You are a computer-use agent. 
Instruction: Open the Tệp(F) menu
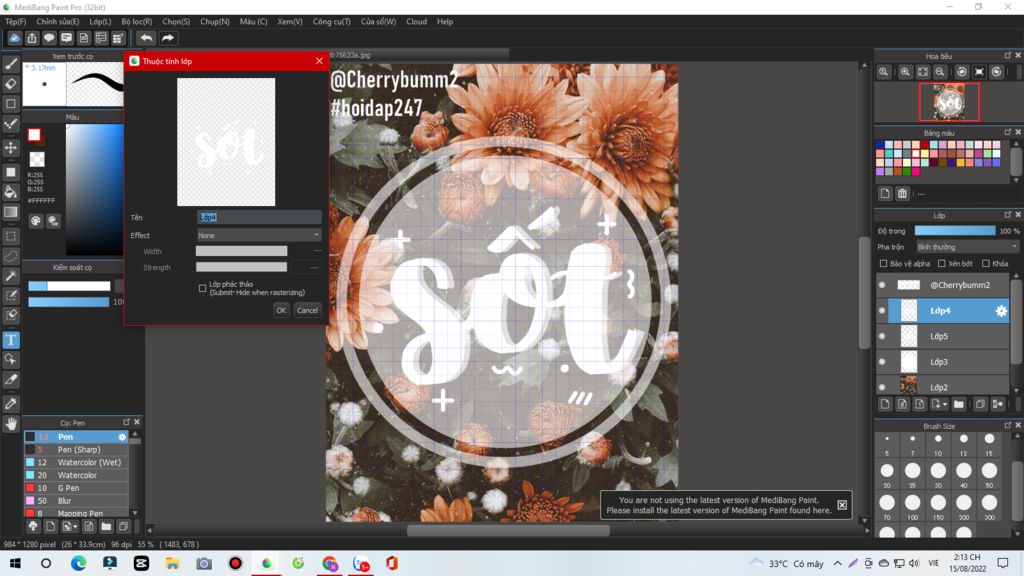[16, 22]
